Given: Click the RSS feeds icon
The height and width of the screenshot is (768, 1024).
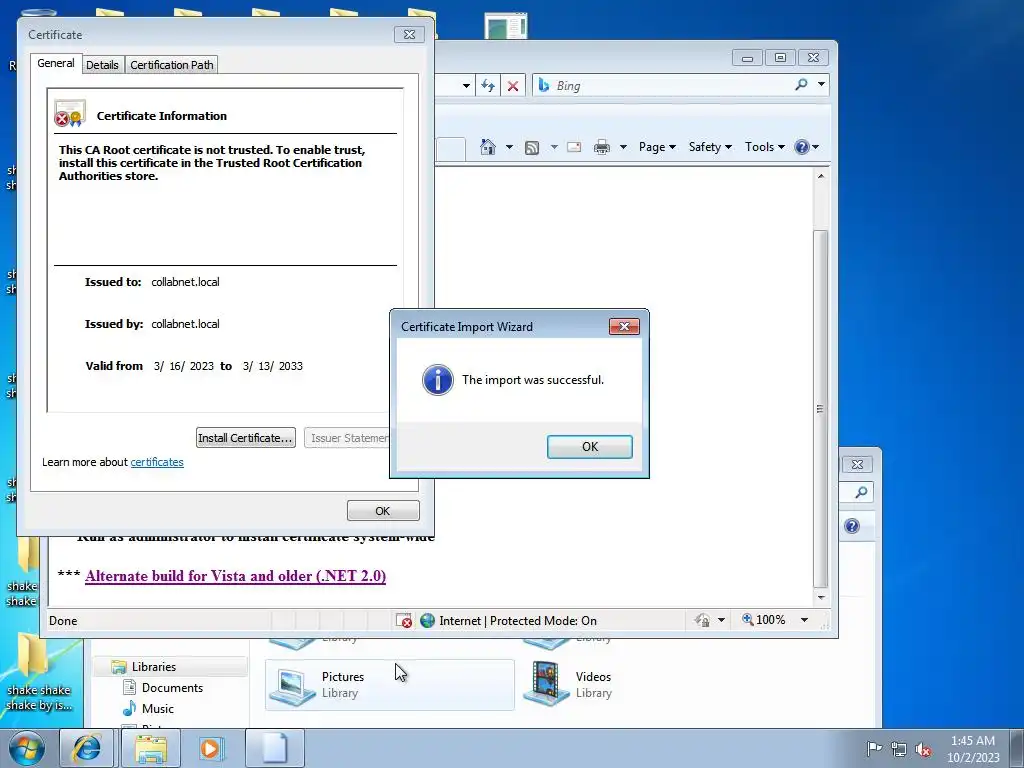Looking at the screenshot, I should click(532, 148).
